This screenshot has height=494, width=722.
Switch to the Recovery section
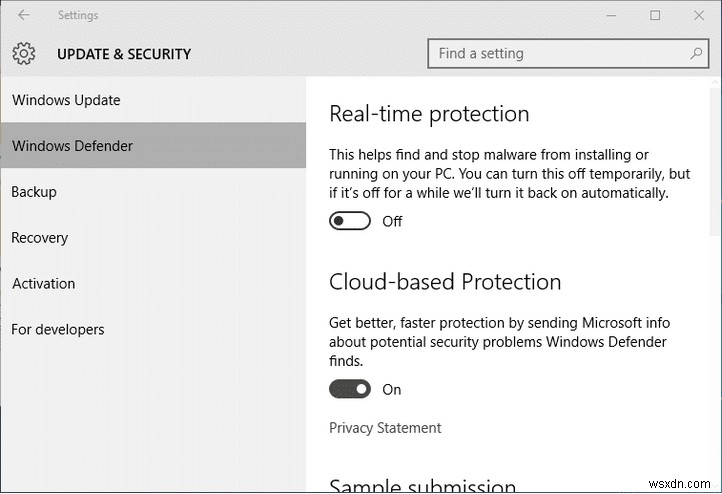[40, 238]
